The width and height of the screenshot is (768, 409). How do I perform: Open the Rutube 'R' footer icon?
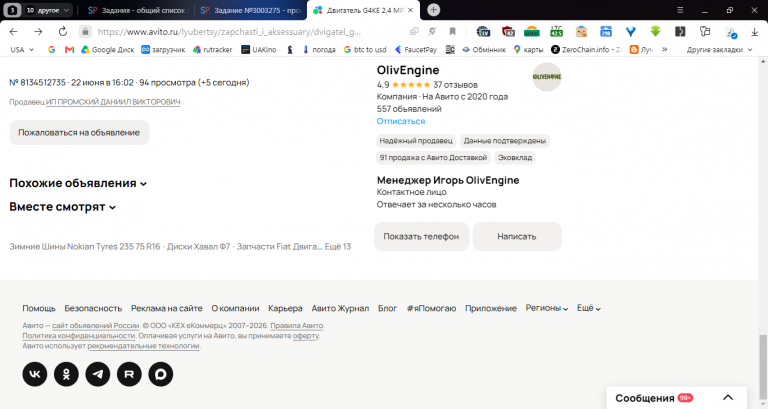(x=129, y=374)
